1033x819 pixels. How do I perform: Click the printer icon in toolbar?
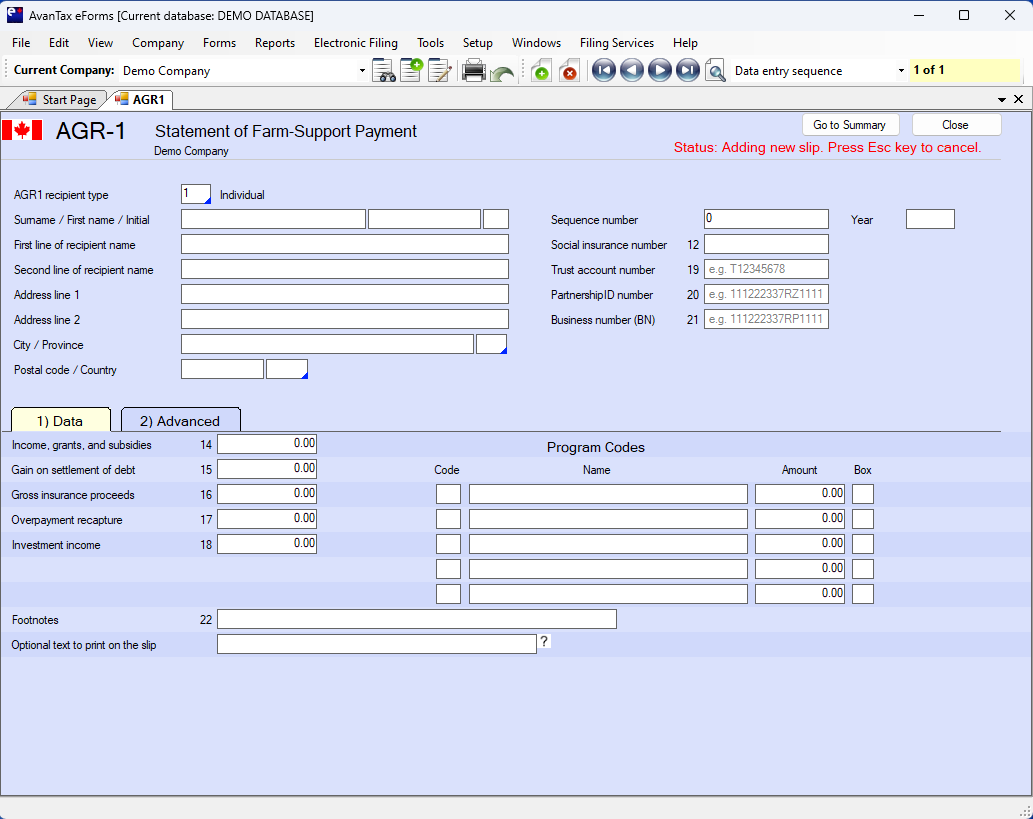tap(474, 71)
